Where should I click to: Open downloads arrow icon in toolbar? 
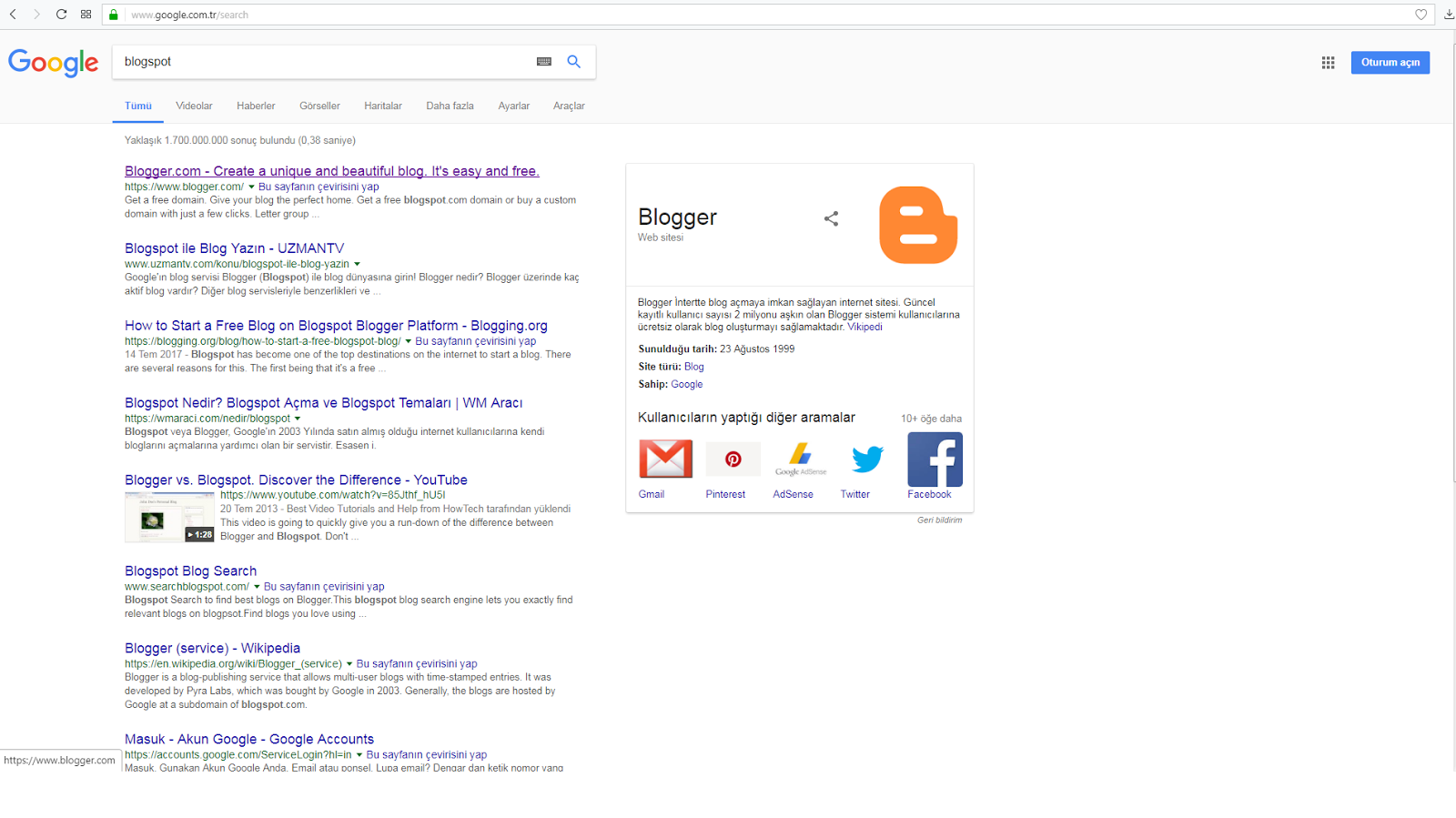[x=1449, y=15]
